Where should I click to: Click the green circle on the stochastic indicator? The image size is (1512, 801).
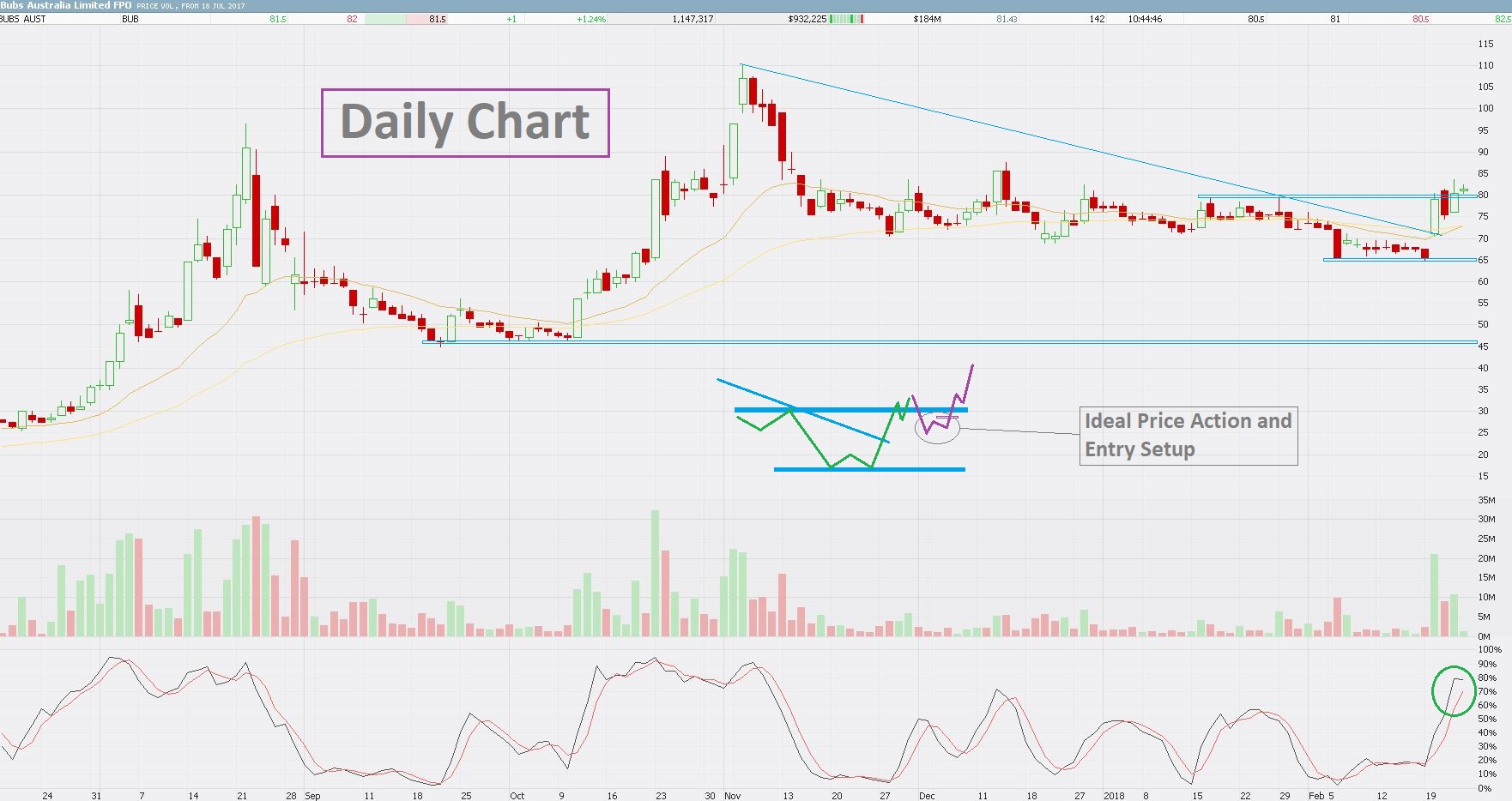click(1454, 690)
